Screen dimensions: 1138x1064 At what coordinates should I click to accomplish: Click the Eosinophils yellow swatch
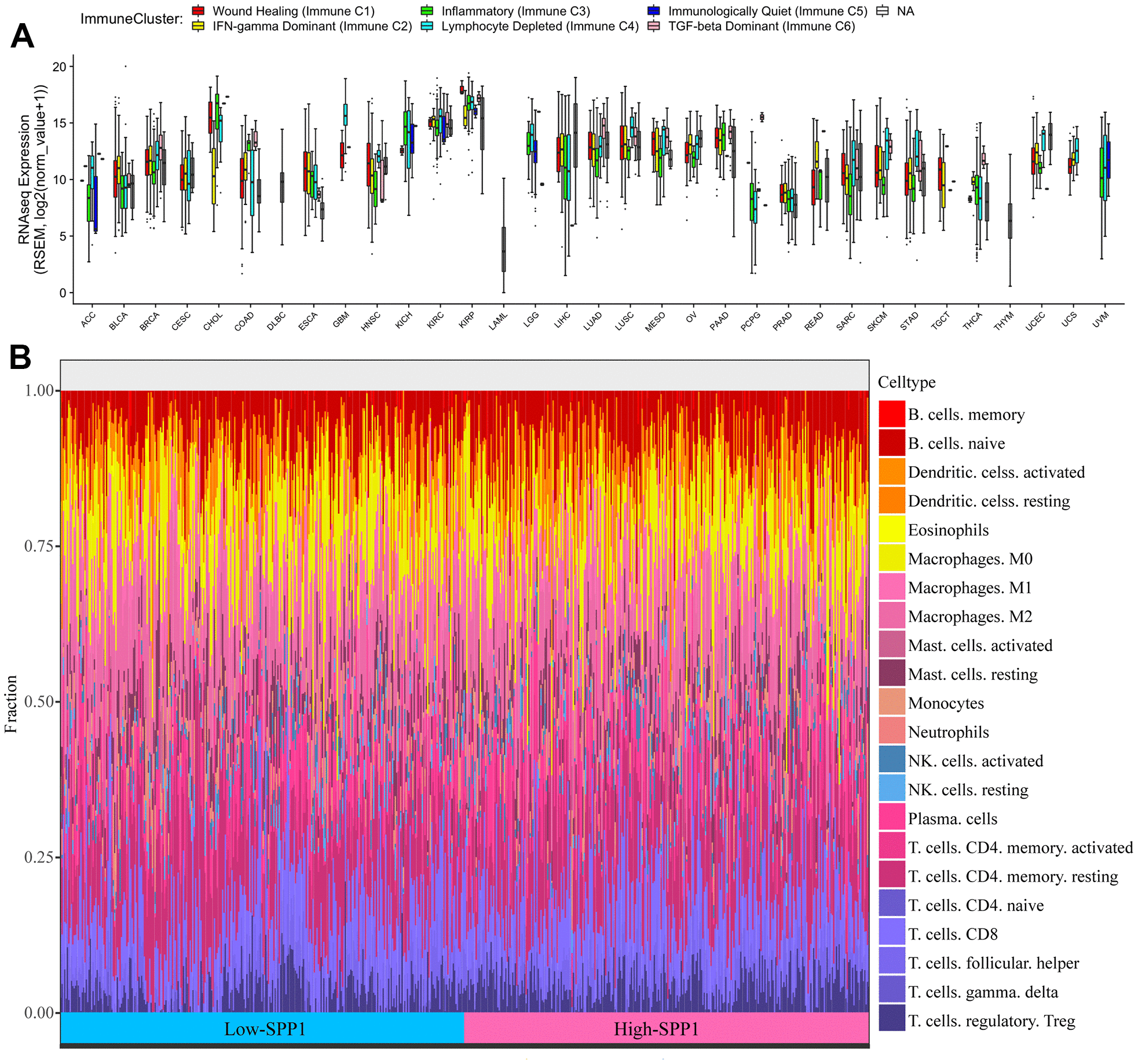point(891,529)
